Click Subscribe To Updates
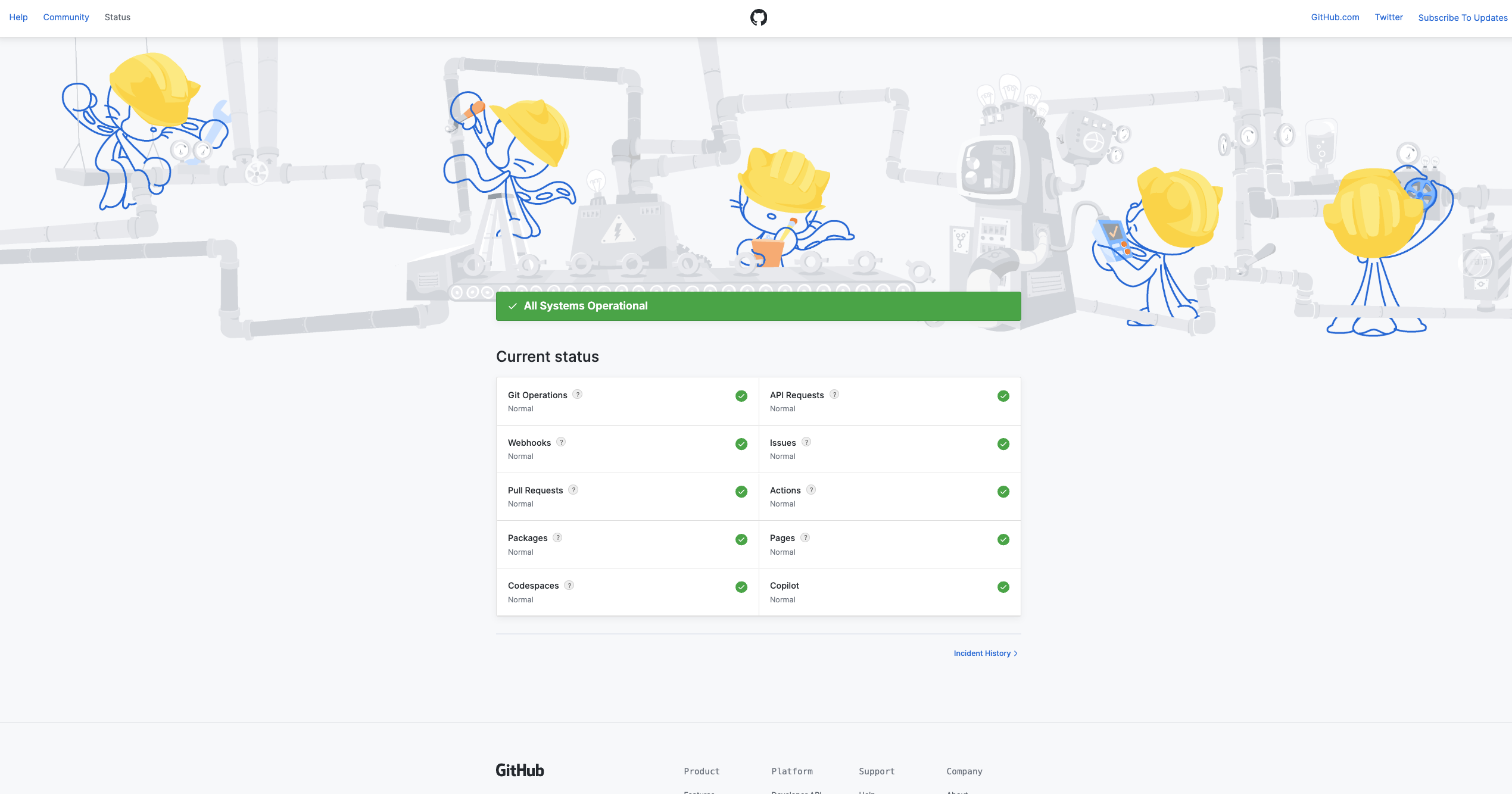 [1463, 18]
